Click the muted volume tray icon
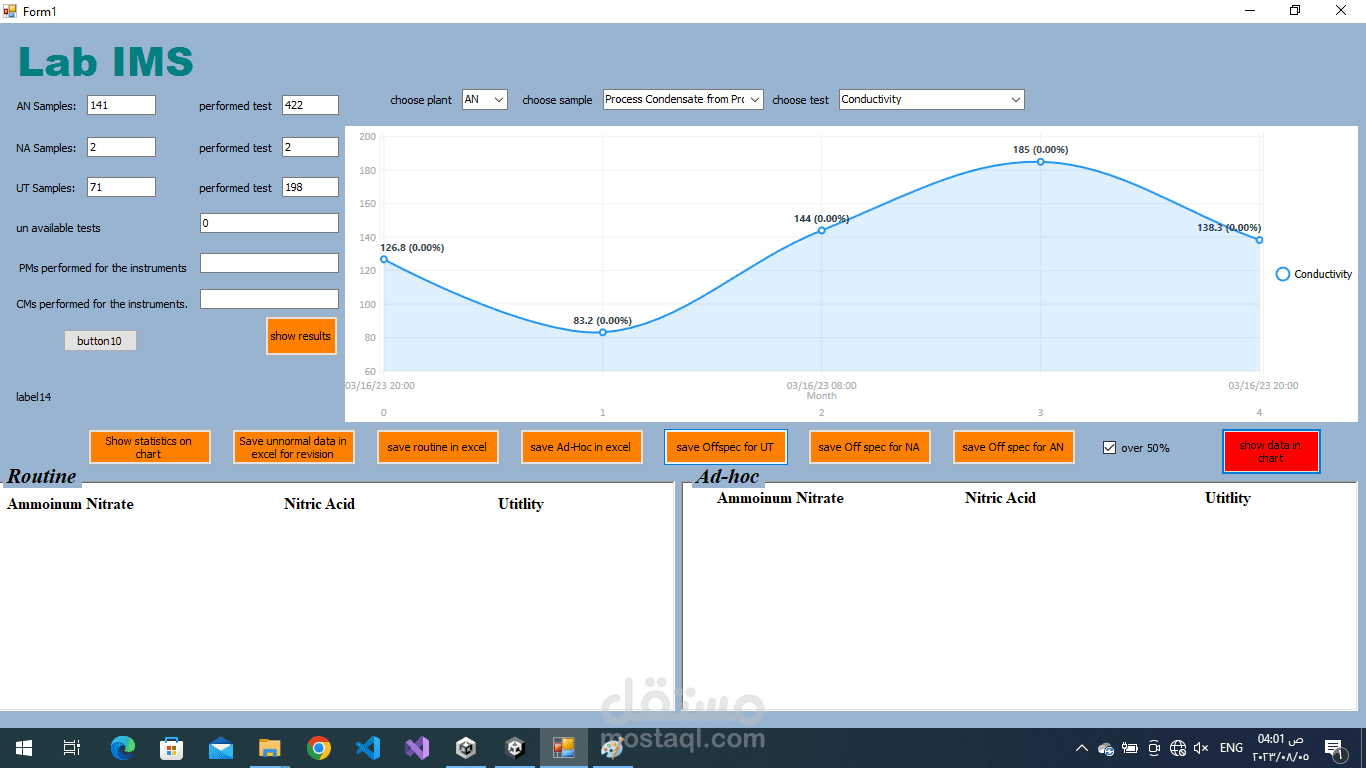Image resolution: width=1366 pixels, height=768 pixels. 1201,748
